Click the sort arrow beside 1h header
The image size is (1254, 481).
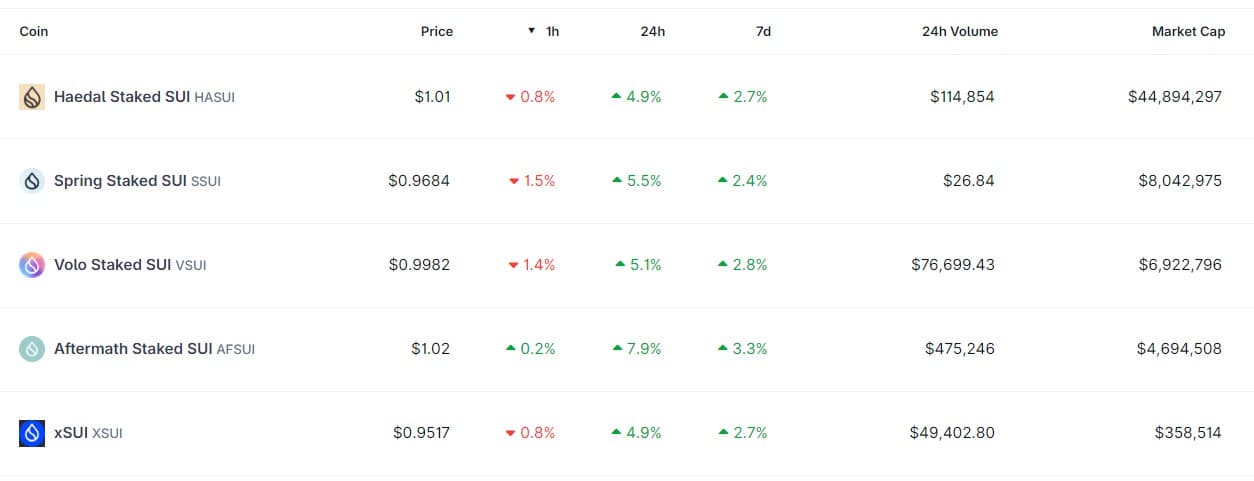click(532, 31)
